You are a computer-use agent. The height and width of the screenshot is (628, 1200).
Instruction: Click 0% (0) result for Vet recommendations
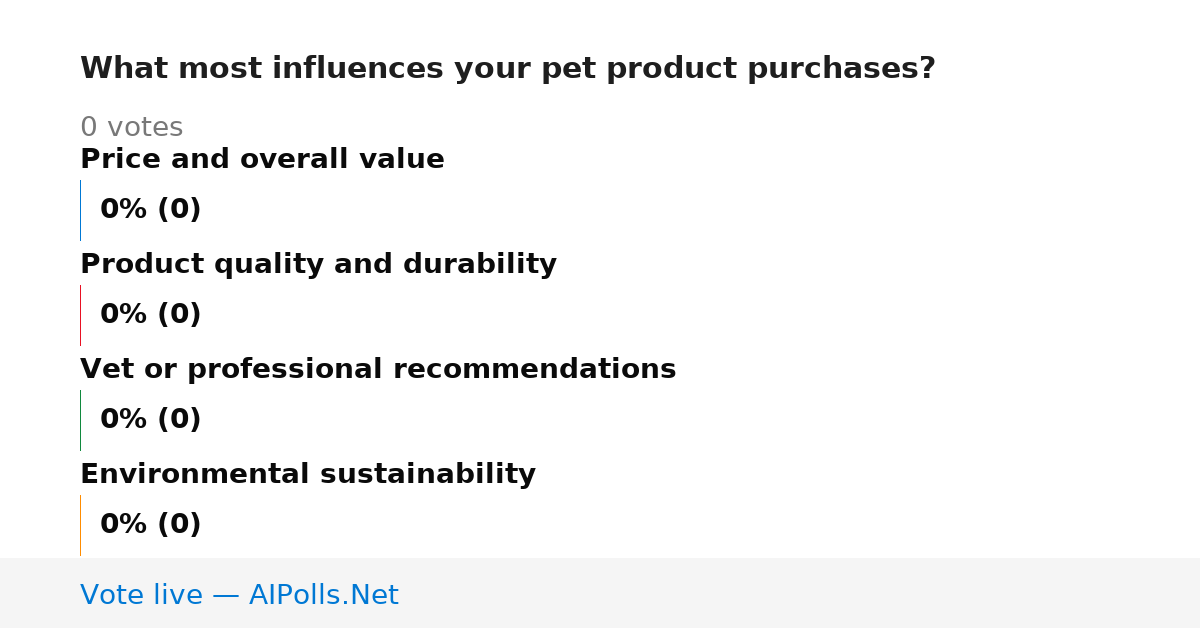(150, 420)
